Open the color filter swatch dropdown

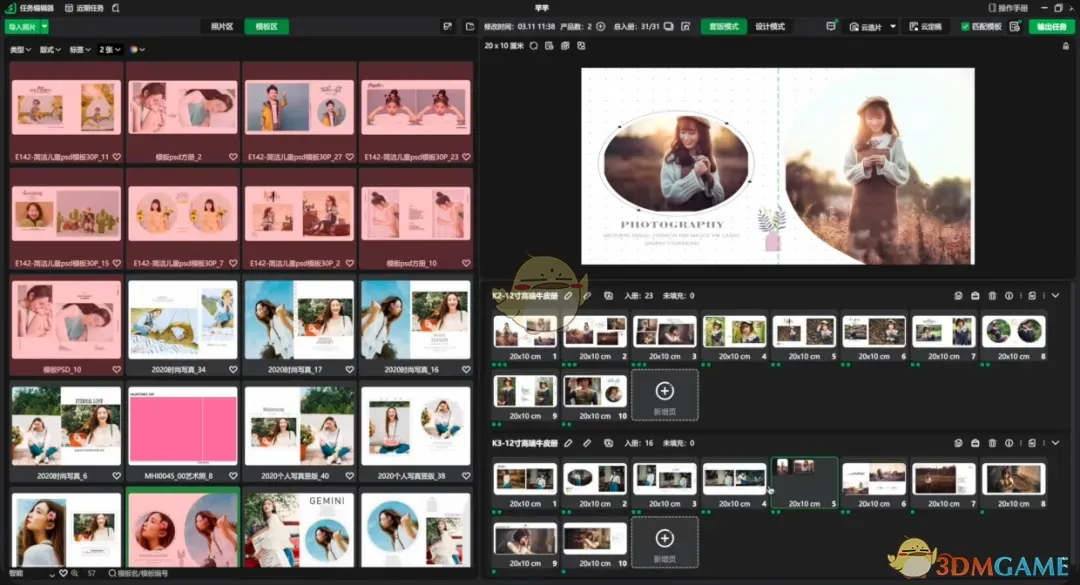click(136, 49)
